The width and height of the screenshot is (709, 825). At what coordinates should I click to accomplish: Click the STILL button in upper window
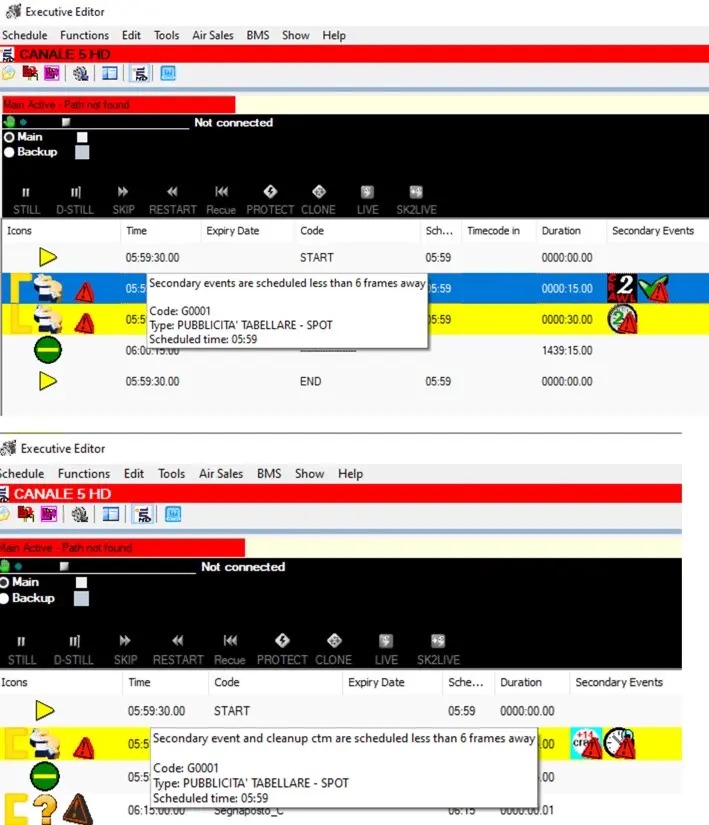(26, 193)
